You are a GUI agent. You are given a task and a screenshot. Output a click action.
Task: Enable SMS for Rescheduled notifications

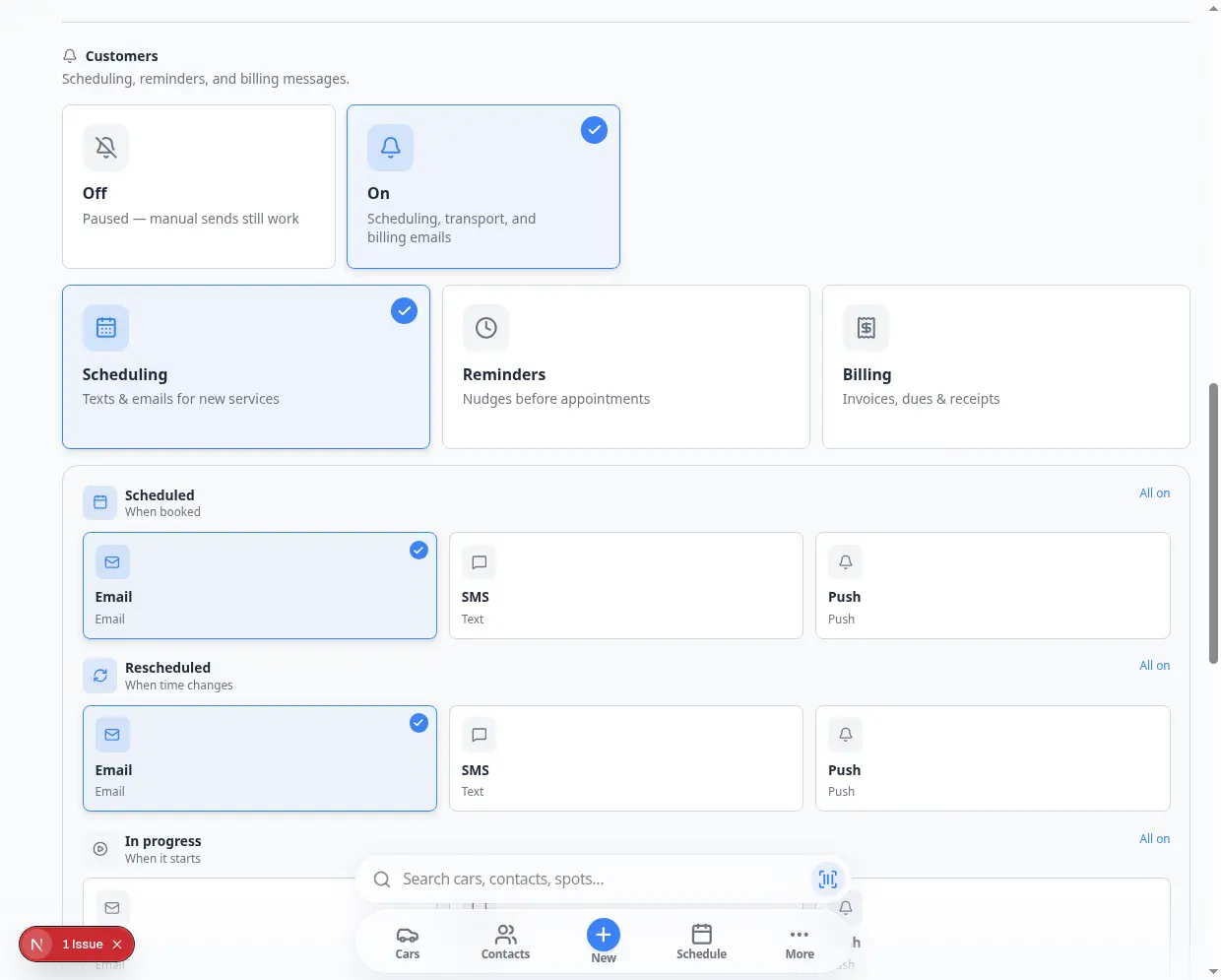click(626, 758)
